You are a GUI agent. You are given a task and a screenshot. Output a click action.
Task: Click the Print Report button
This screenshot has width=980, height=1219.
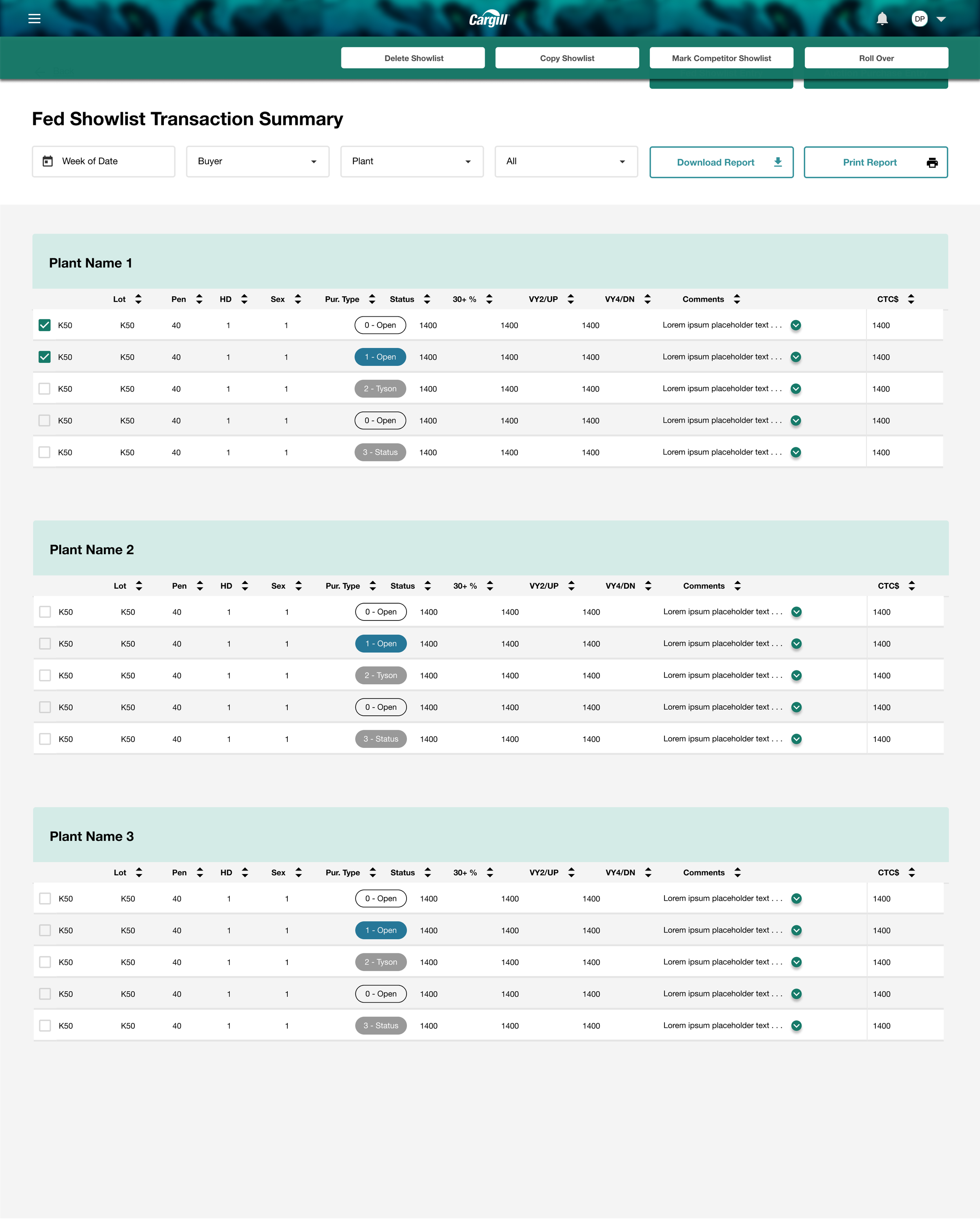click(875, 162)
